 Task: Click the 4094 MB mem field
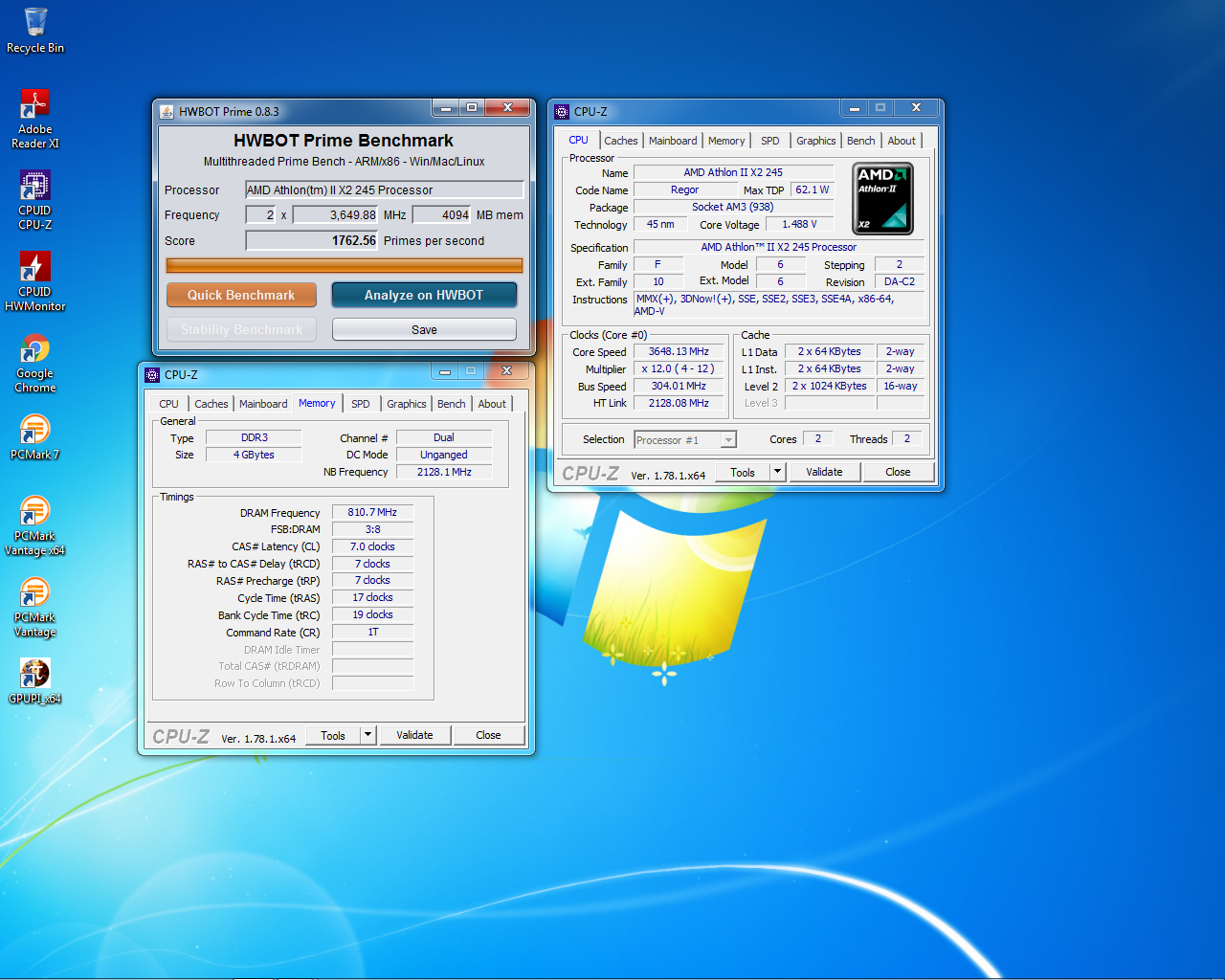click(x=442, y=214)
